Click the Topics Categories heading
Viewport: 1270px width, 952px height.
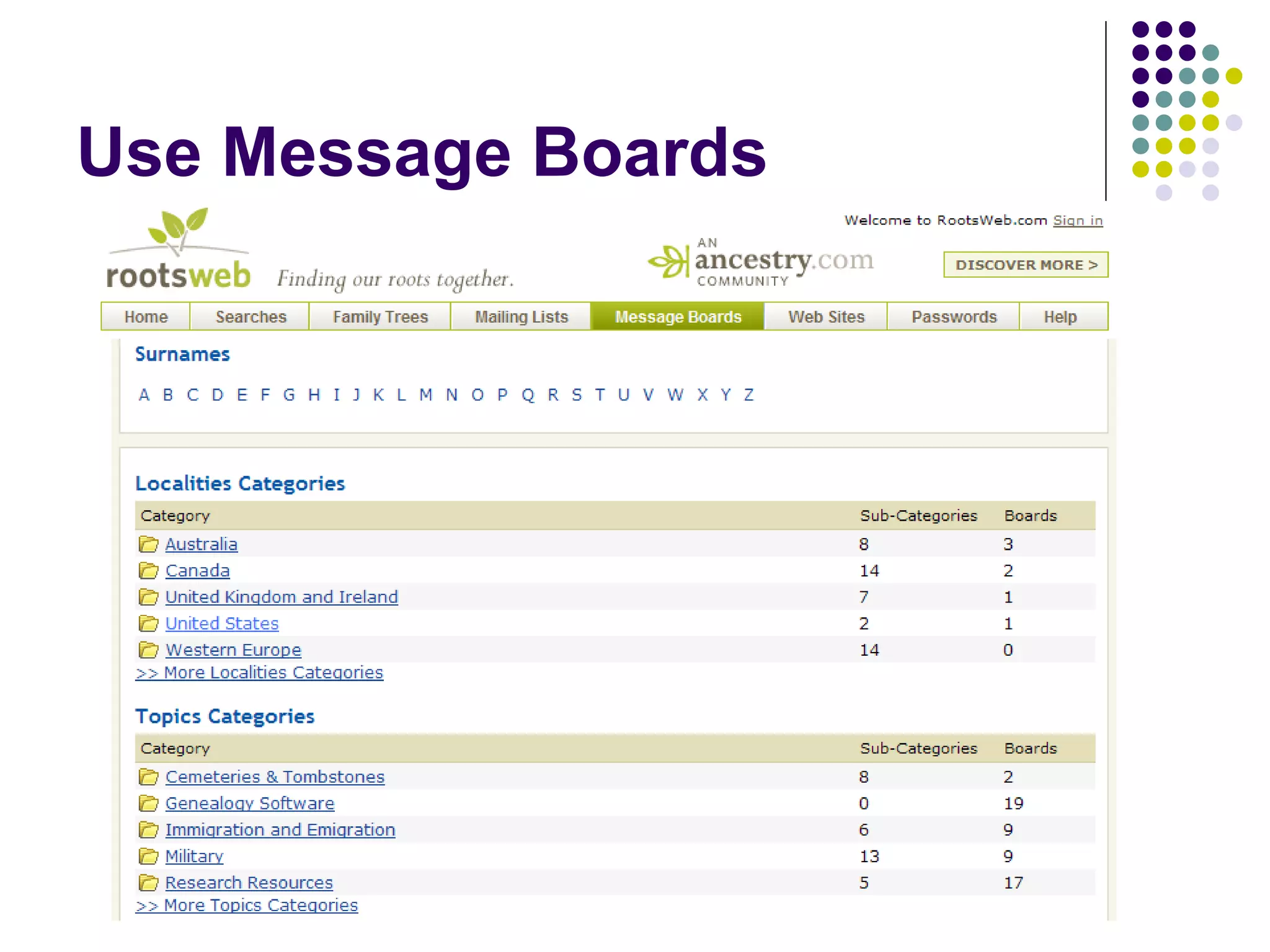pos(225,716)
